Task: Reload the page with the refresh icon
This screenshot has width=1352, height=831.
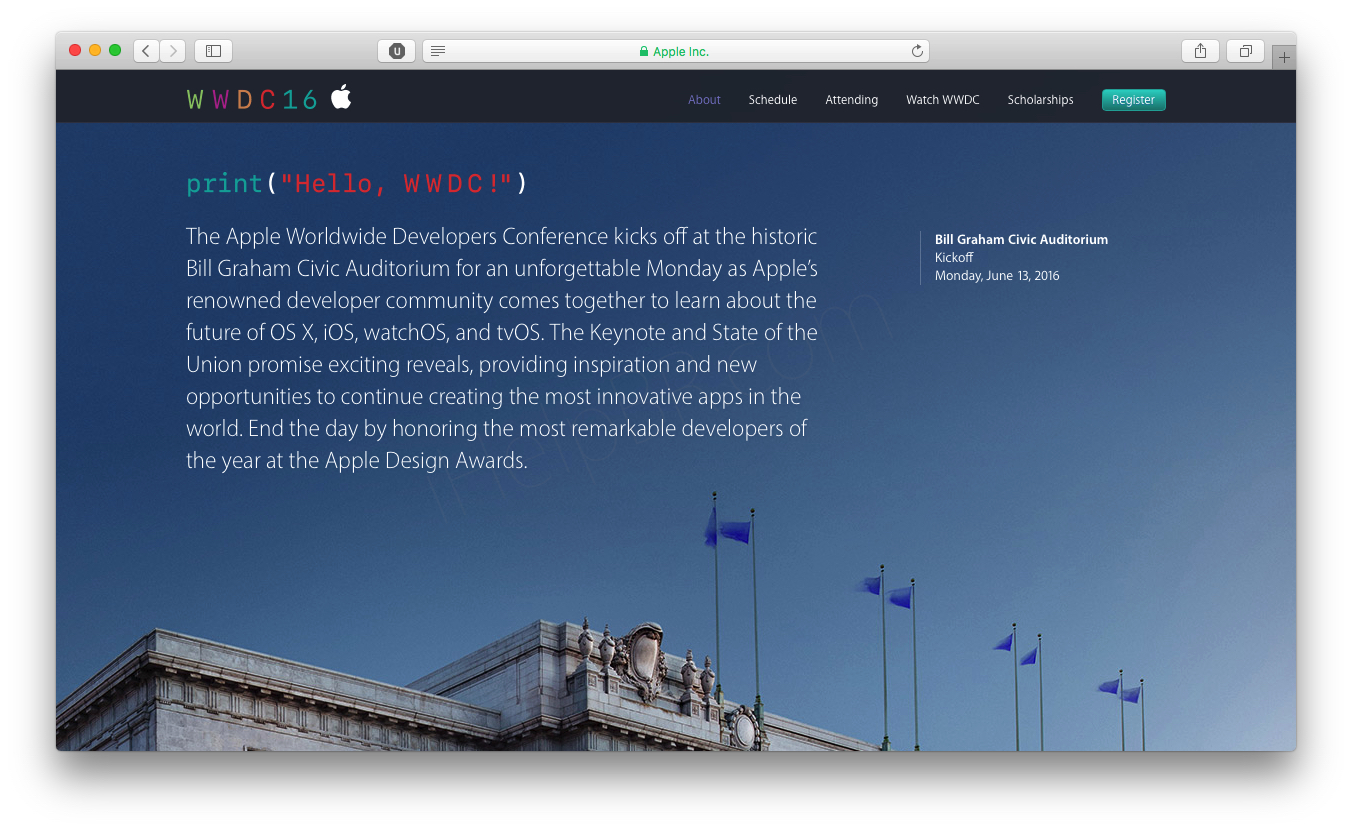Action: pyautogui.click(x=917, y=51)
